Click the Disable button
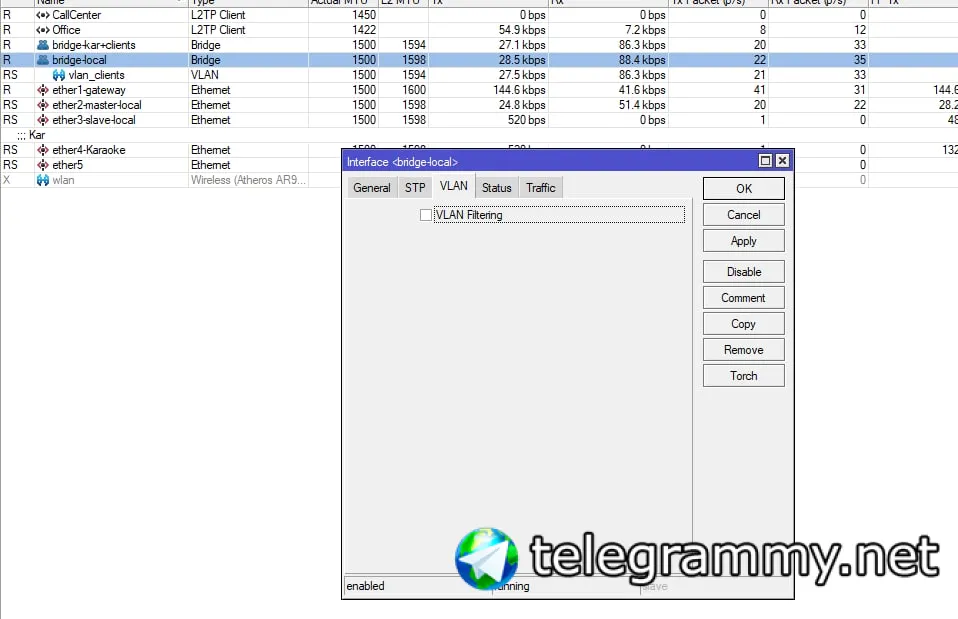958x619 pixels. click(744, 272)
